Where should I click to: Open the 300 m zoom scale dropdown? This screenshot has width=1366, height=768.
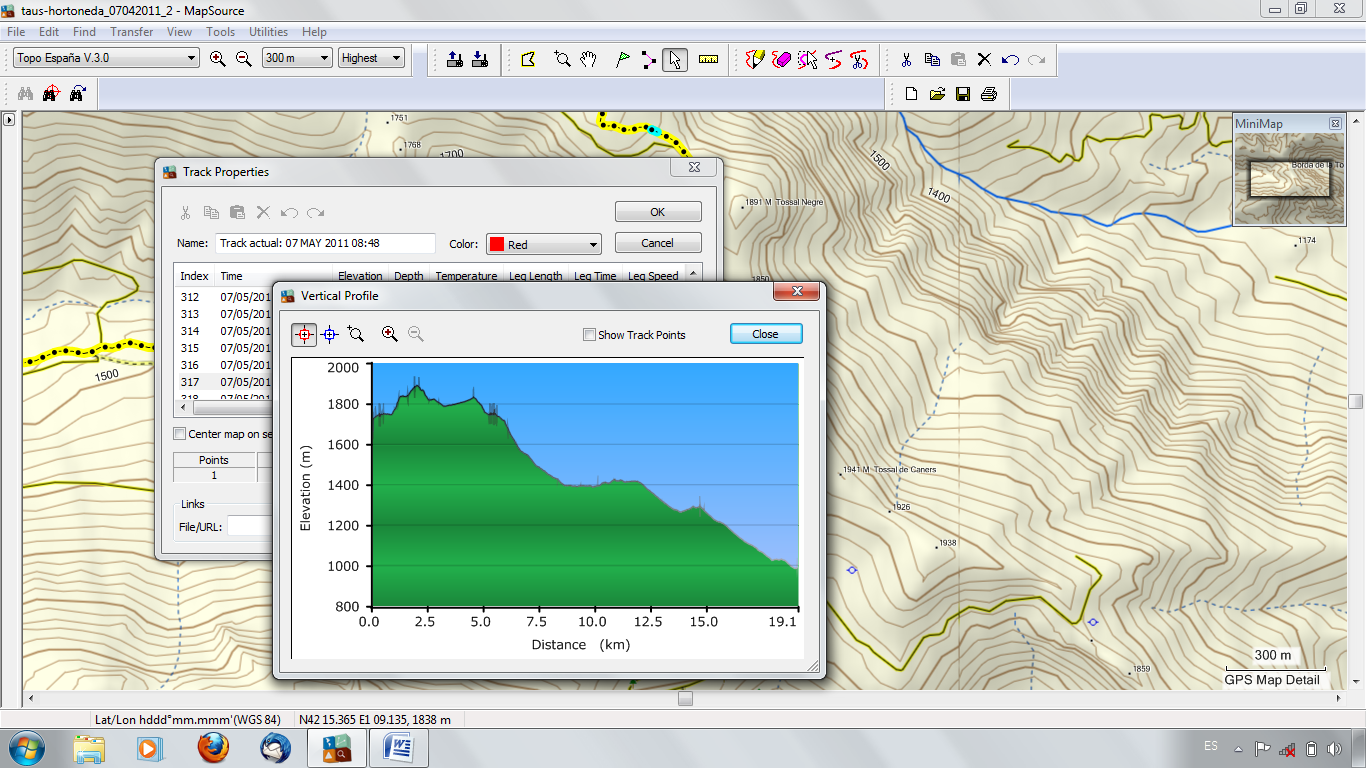(x=297, y=58)
